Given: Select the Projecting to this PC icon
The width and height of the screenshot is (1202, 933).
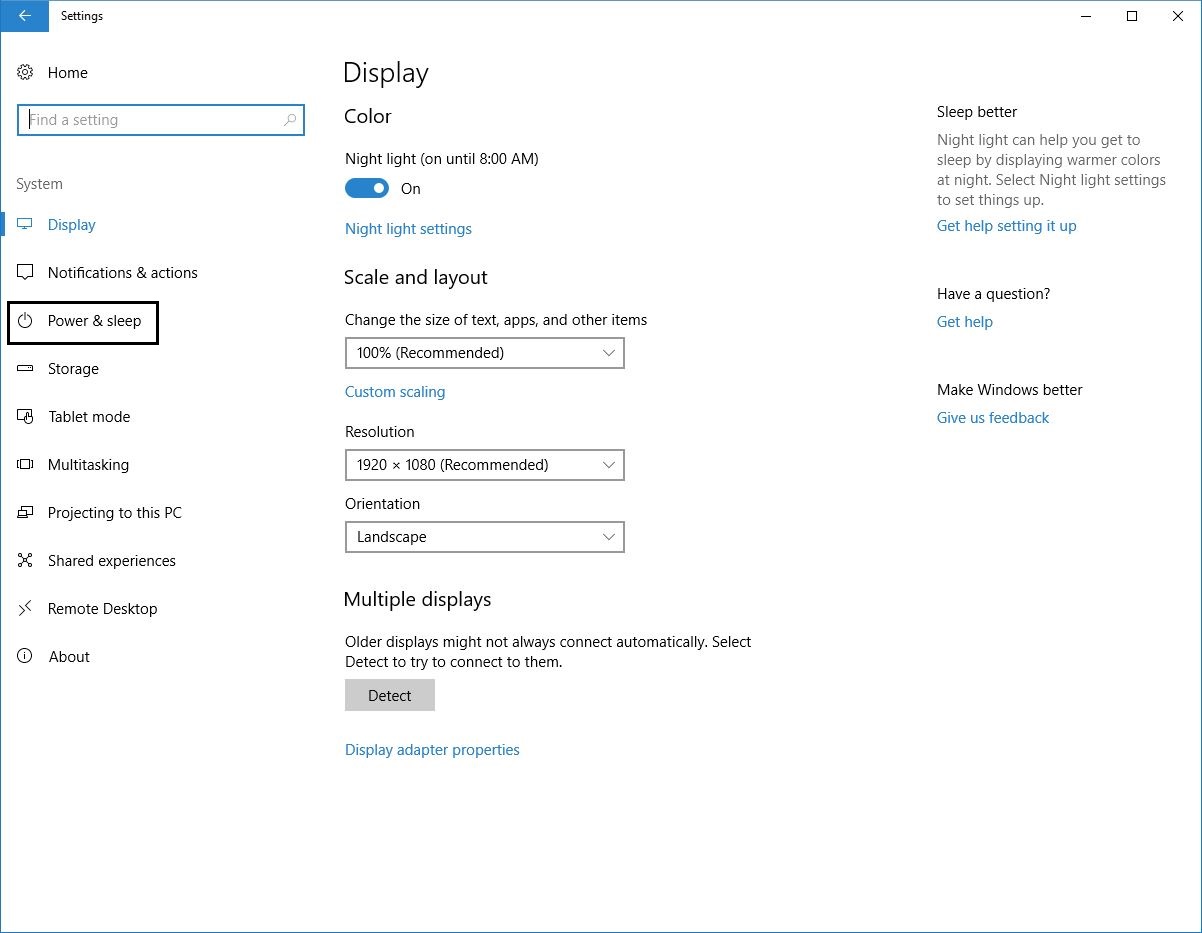Looking at the screenshot, I should [25, 513].
